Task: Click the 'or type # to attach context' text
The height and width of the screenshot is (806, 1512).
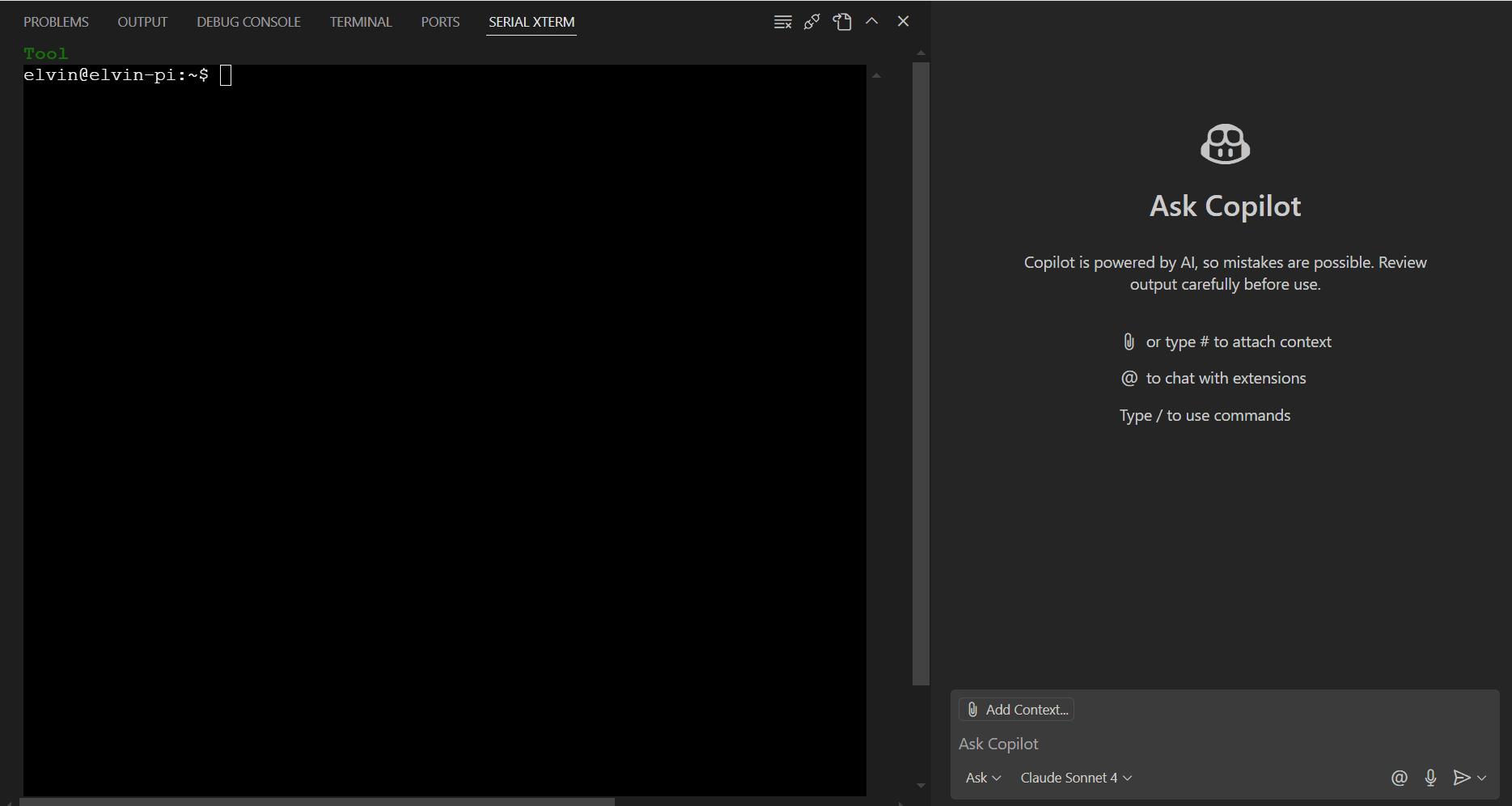Action: click(1239, 341)
